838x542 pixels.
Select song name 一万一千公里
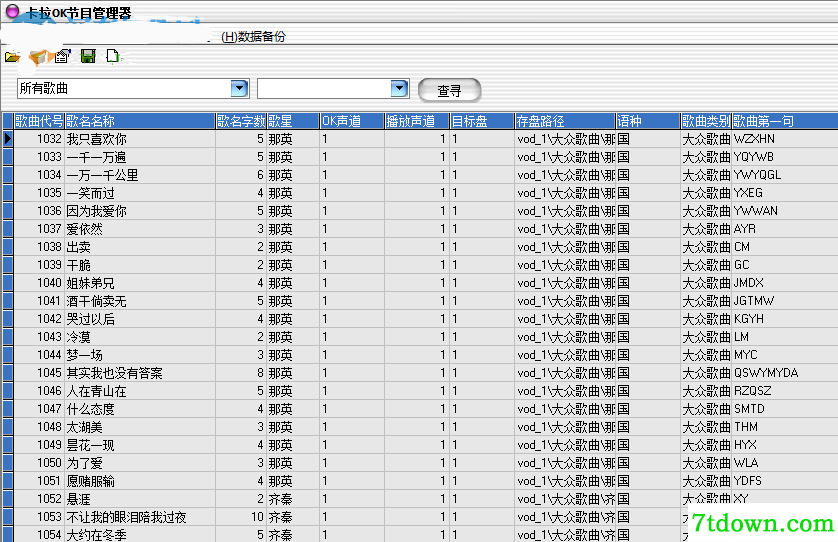click(103, 175)
